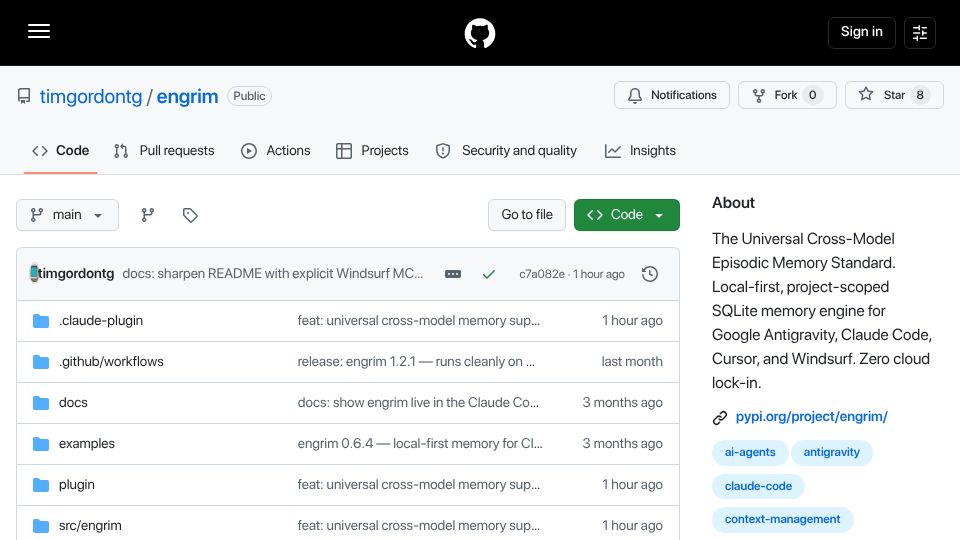View branches via the branch icon
Screen dimensions: 960x540
pyautogui.click(x=148, y=215)
